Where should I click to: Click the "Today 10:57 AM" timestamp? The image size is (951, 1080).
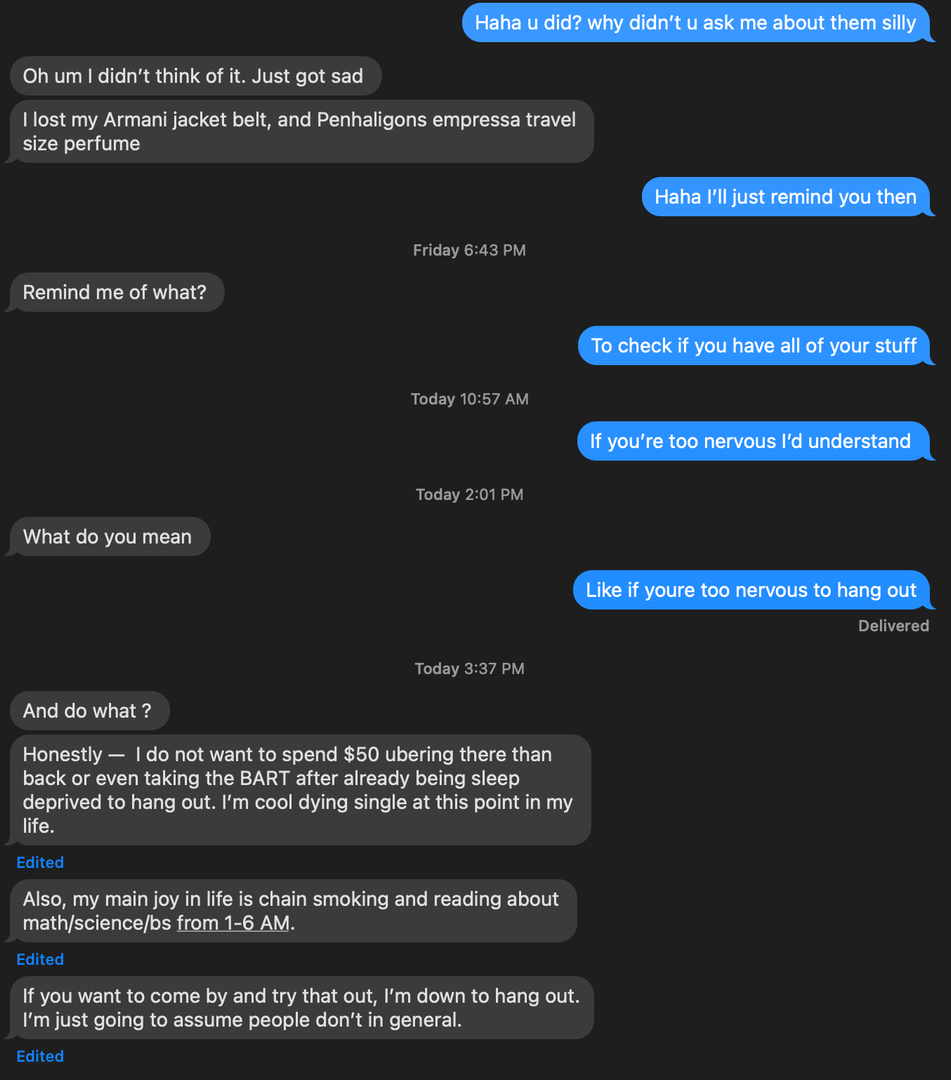pos(469,399)
